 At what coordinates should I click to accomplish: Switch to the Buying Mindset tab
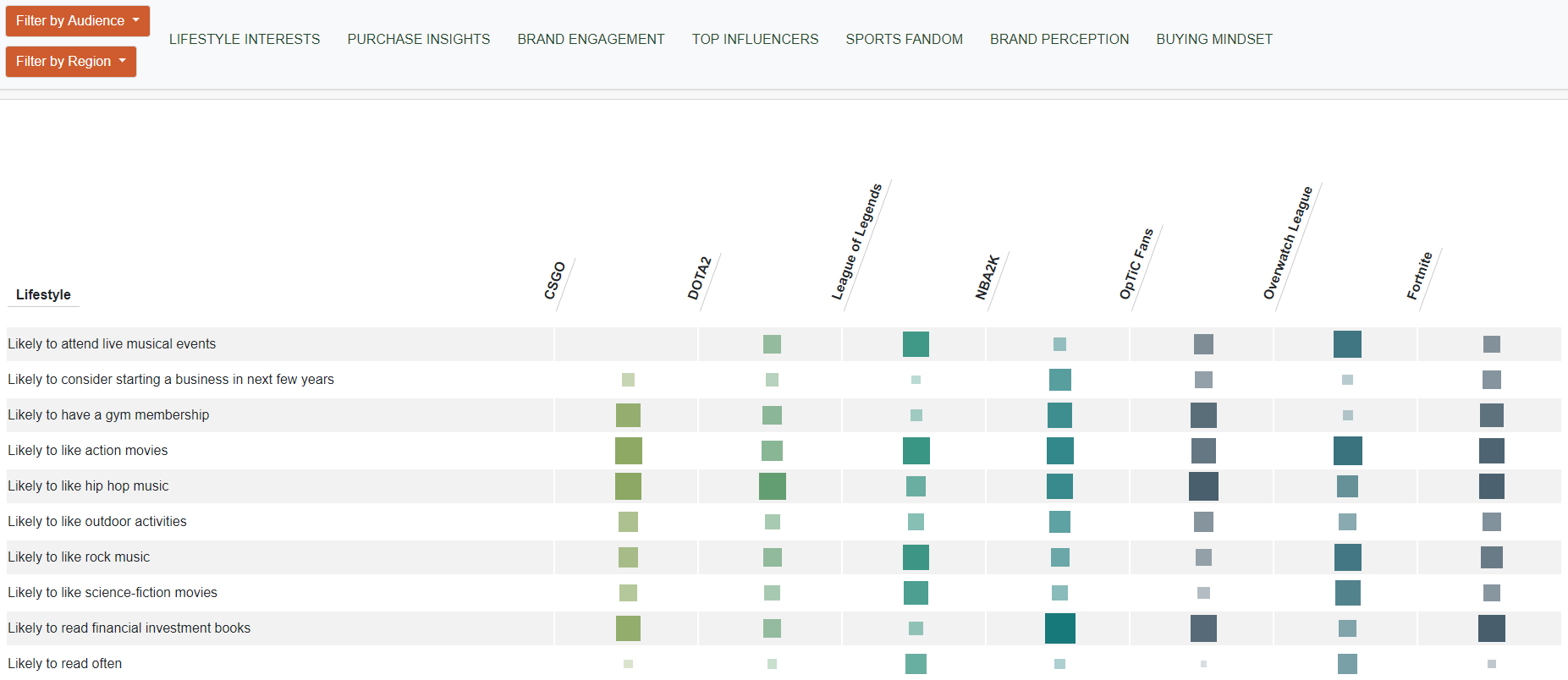[x=1214, y=39]
